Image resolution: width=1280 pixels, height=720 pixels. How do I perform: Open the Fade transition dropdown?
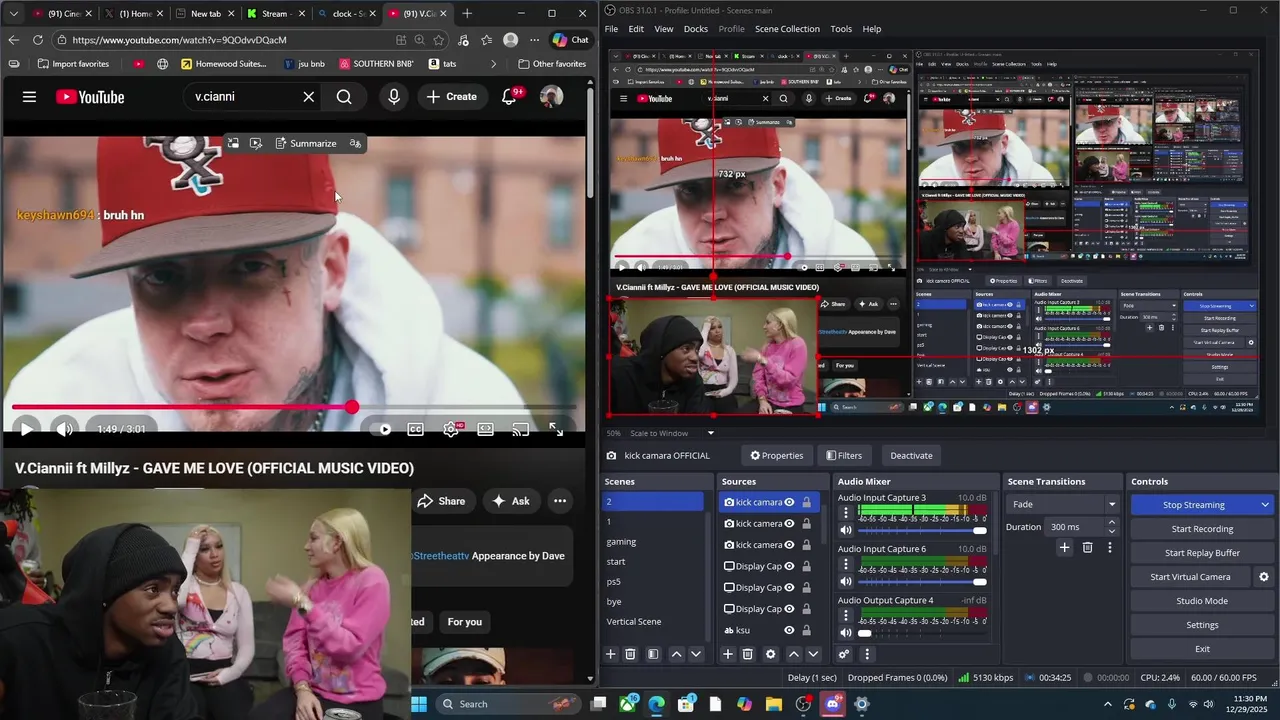[1062, 504]
